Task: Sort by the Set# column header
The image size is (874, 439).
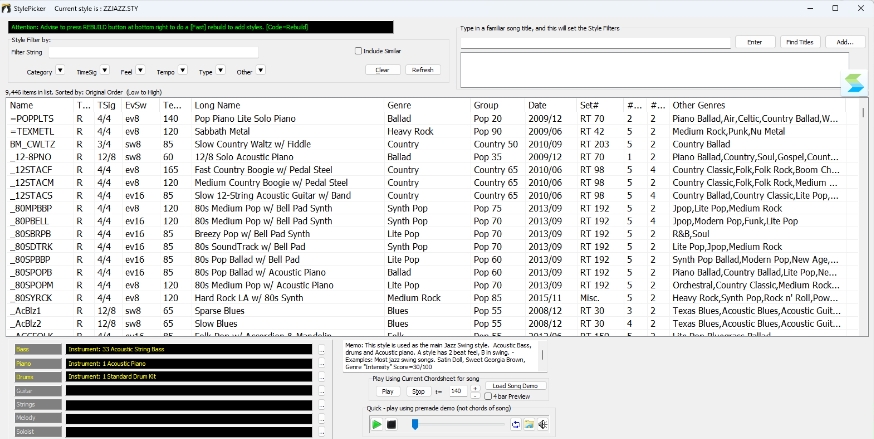Action: pos(600,105)
